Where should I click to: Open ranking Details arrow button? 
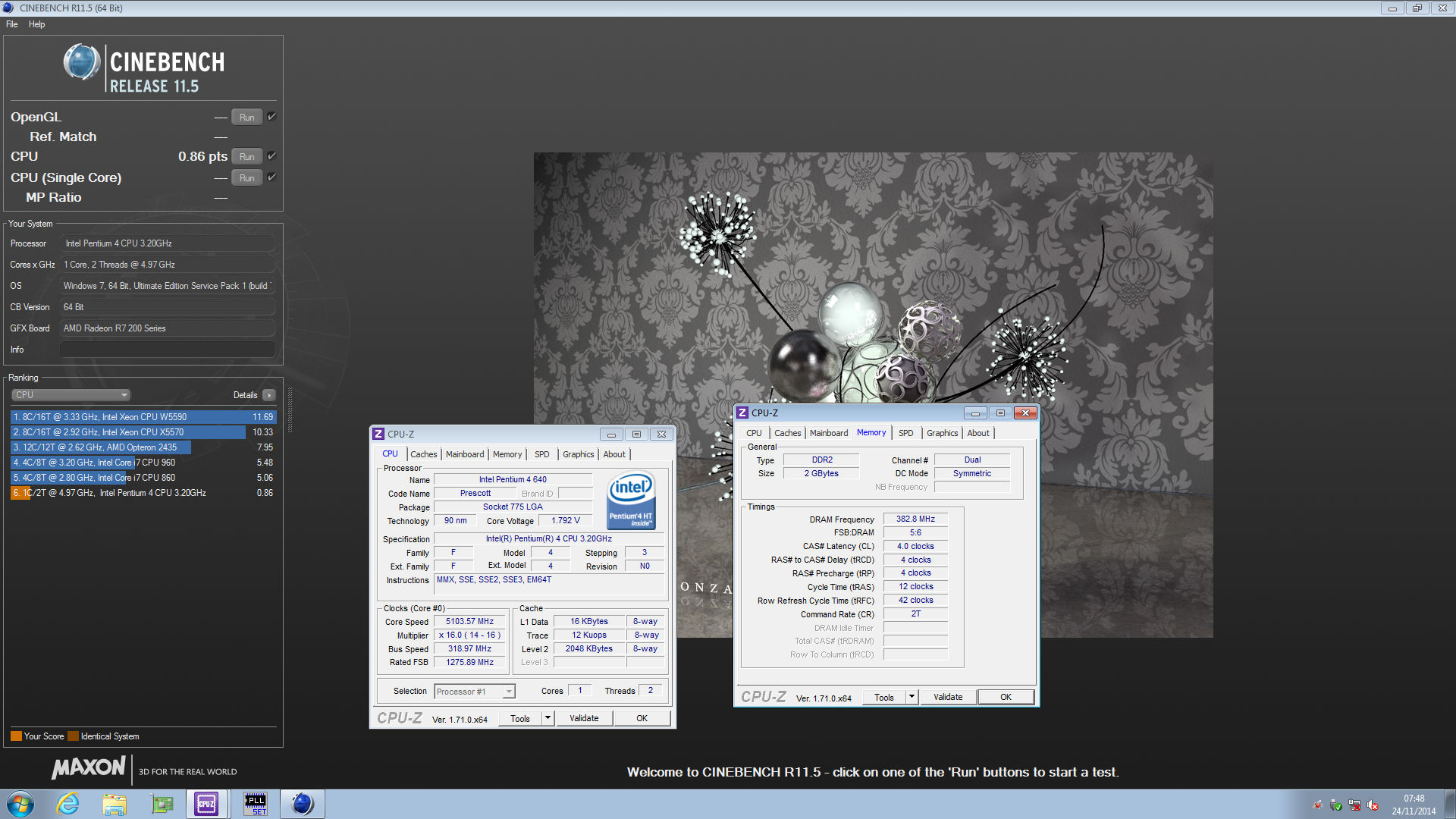[269, 395]
